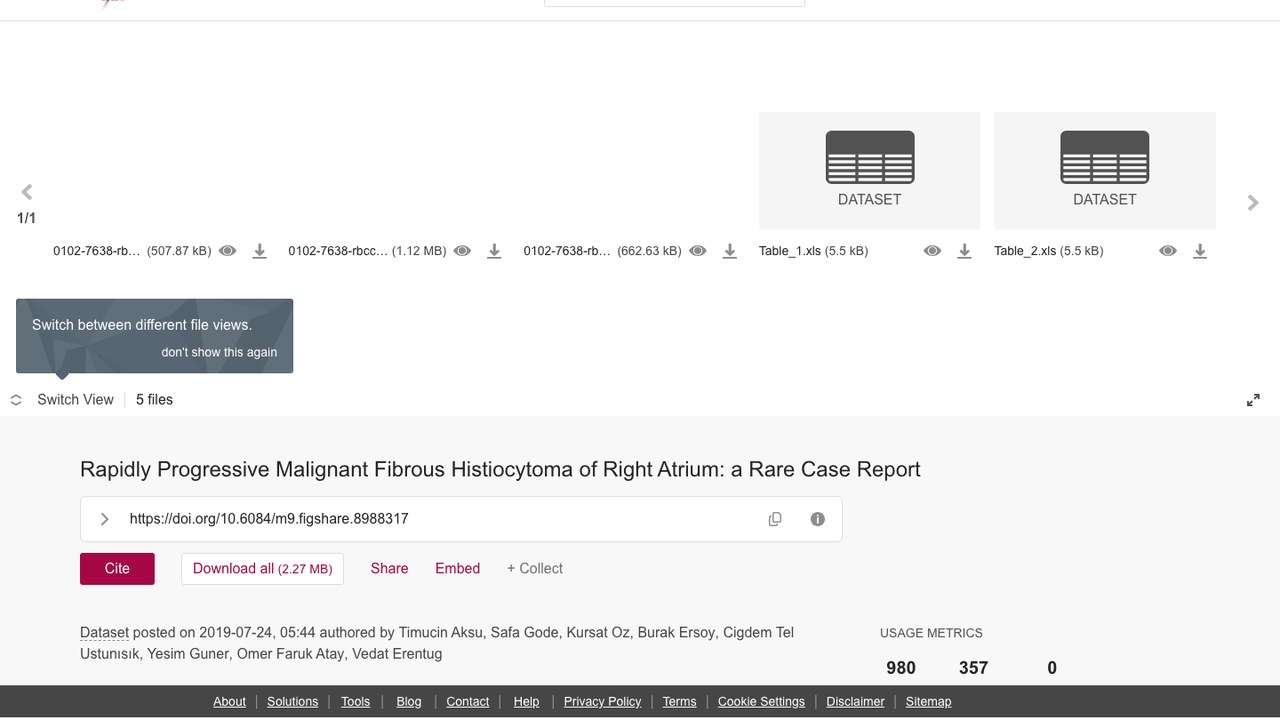Open the Tools footer link

tap(355, 702)
